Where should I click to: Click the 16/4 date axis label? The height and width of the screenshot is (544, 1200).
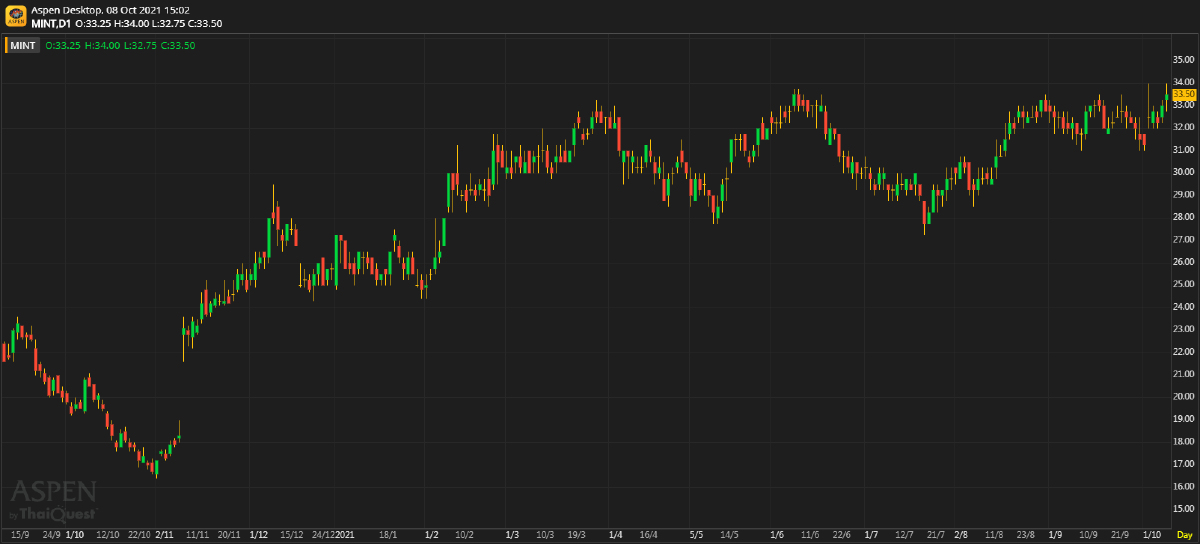[648, 535]
